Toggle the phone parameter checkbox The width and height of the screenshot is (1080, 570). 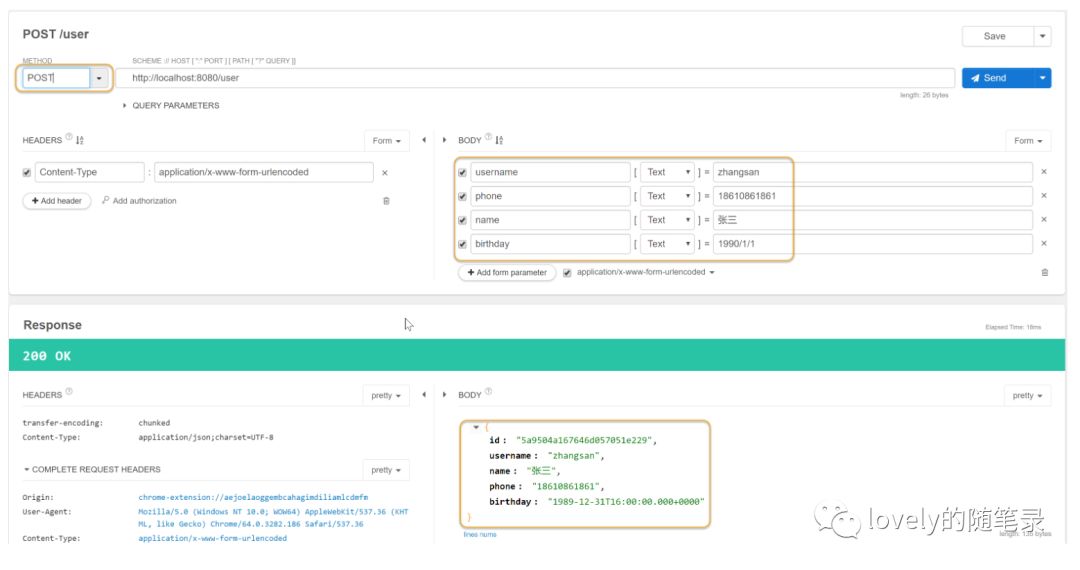click(462, 197)
